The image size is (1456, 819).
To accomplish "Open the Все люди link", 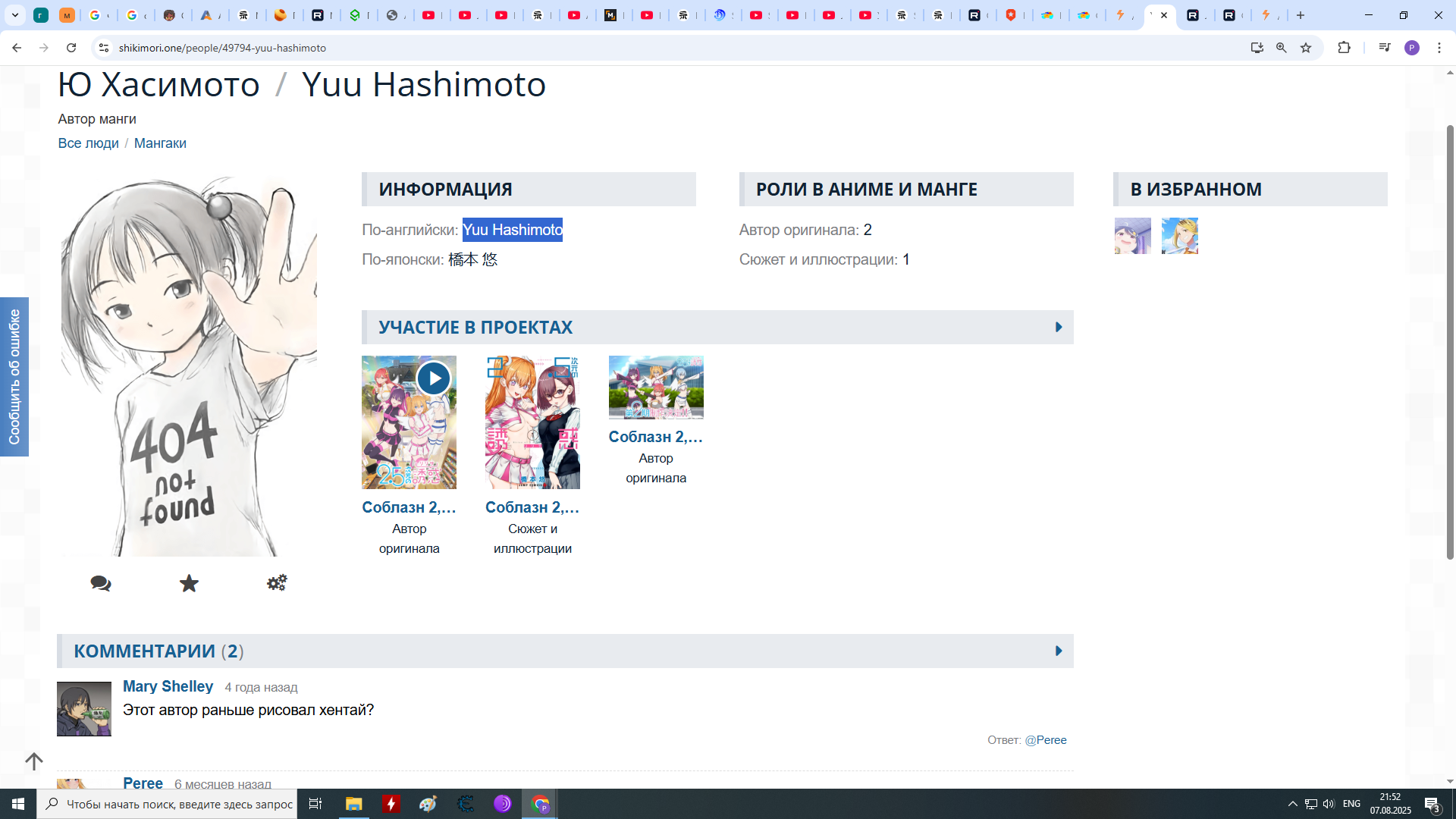I will [x=88, y=143].
